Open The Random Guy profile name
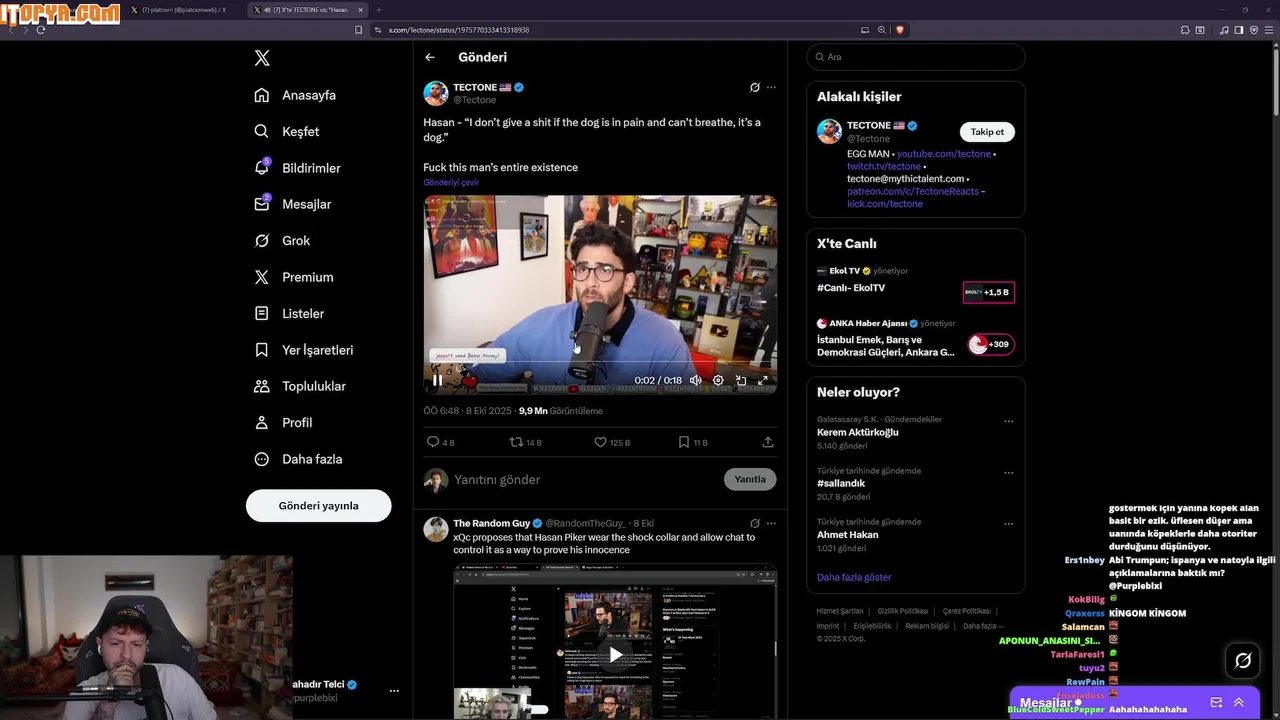 (x=491, y=524)
